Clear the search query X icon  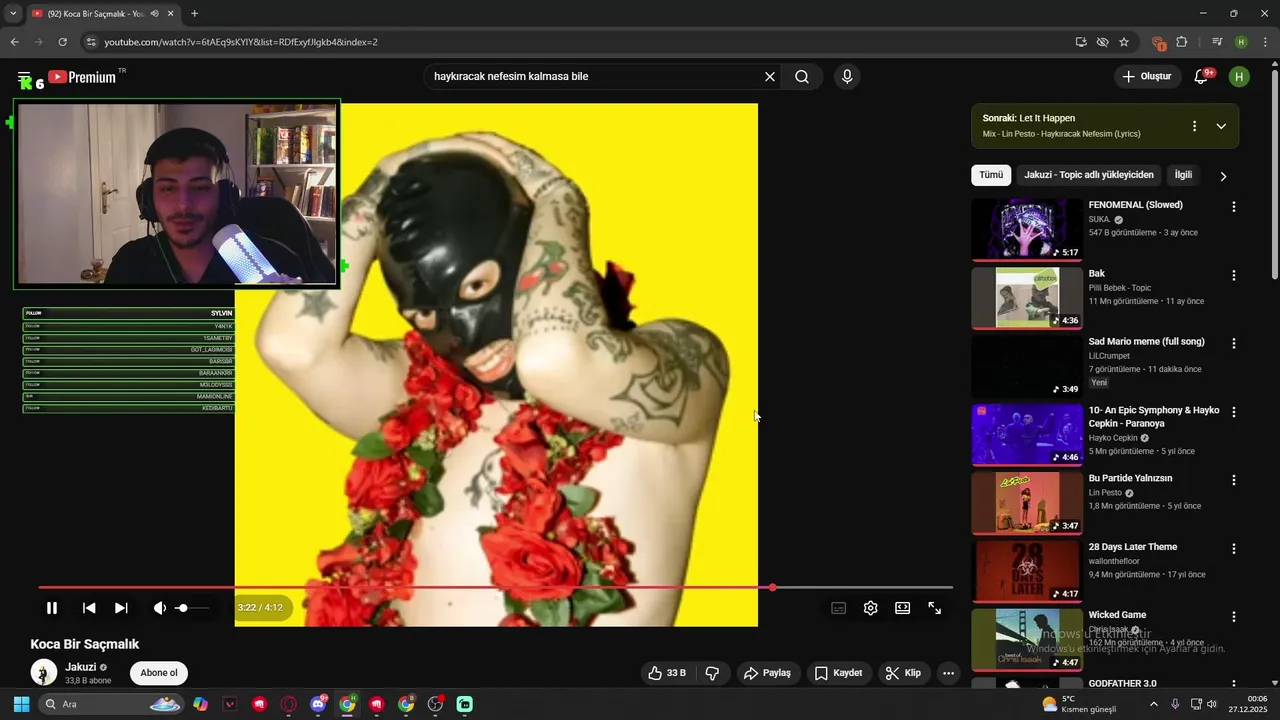[770, 77]
